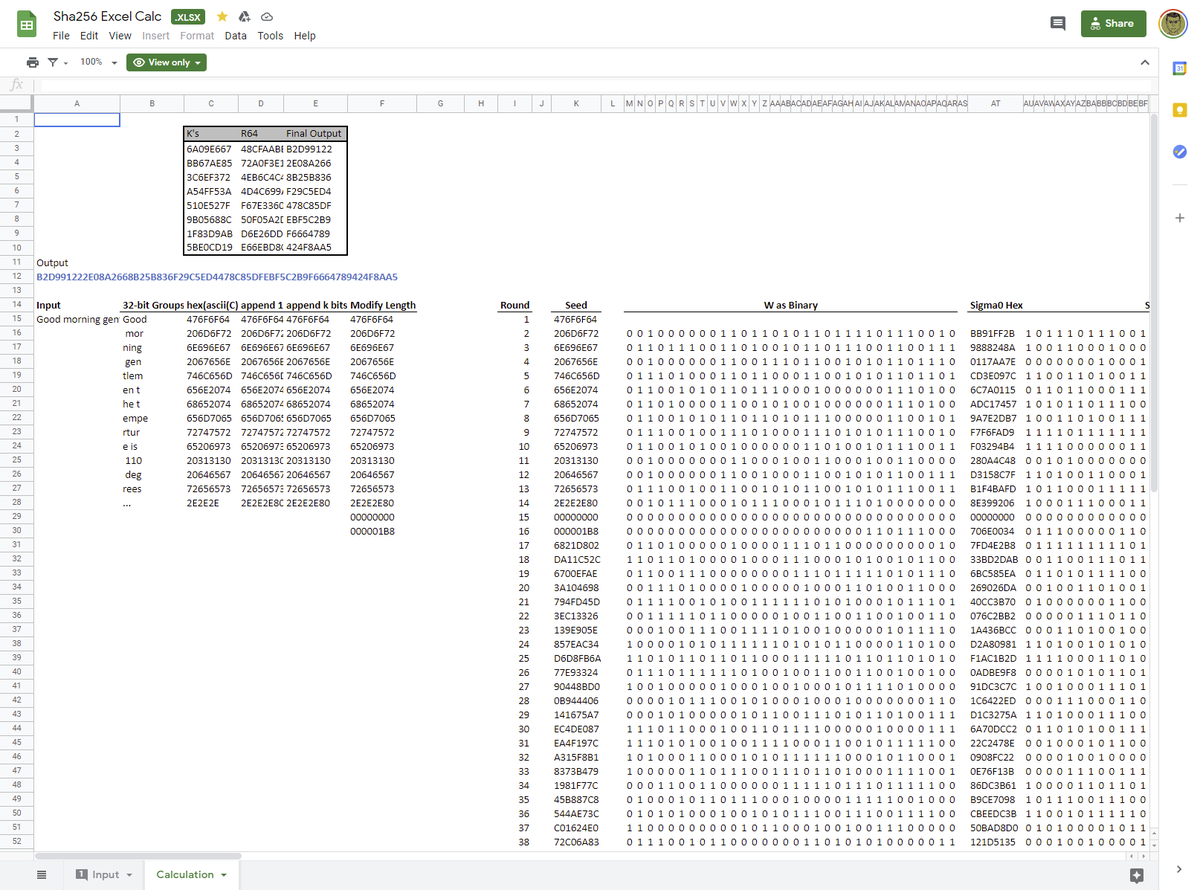Click the green Share button

click(1113, 24)
